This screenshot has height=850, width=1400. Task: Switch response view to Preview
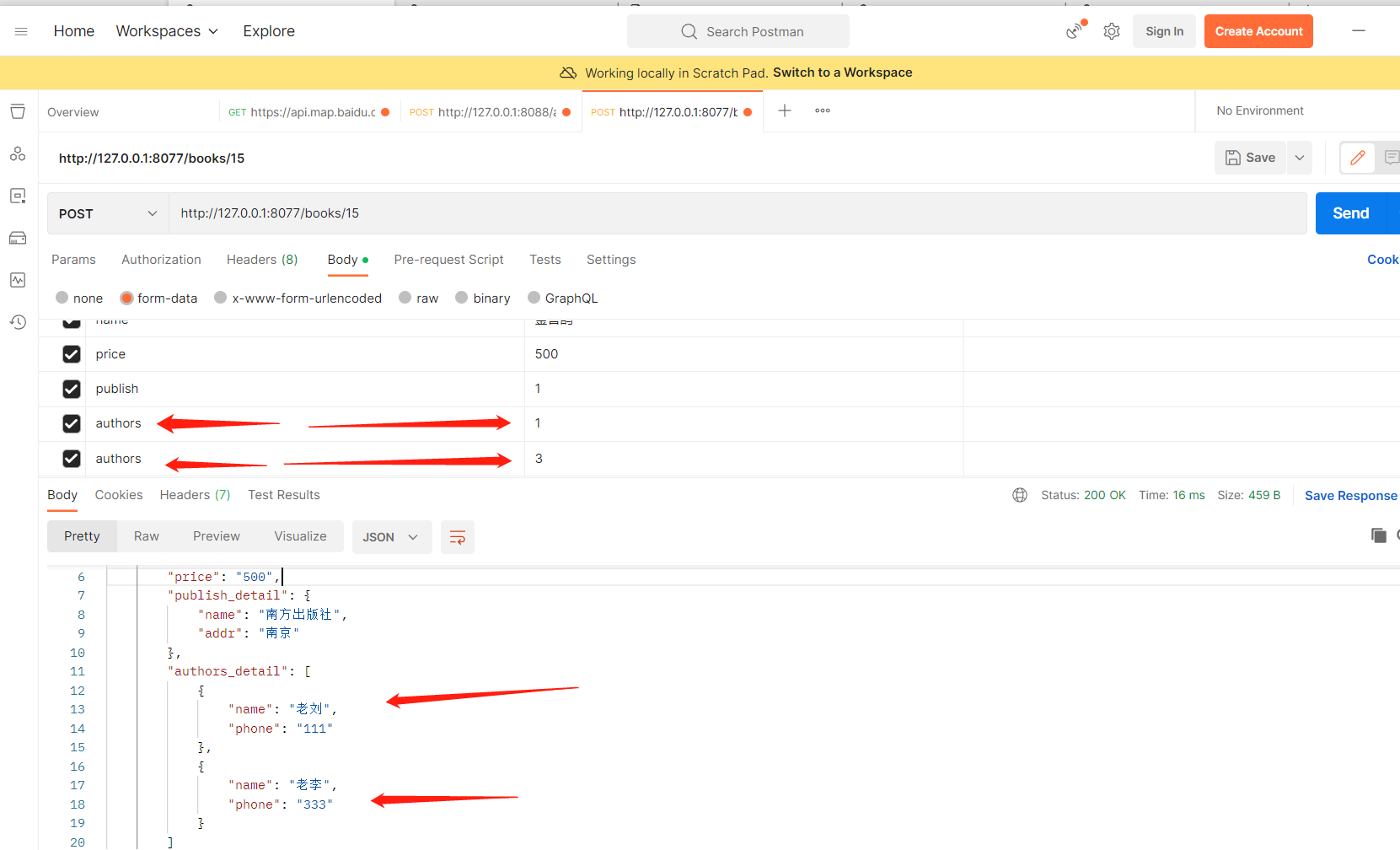(x=217, y=536)
